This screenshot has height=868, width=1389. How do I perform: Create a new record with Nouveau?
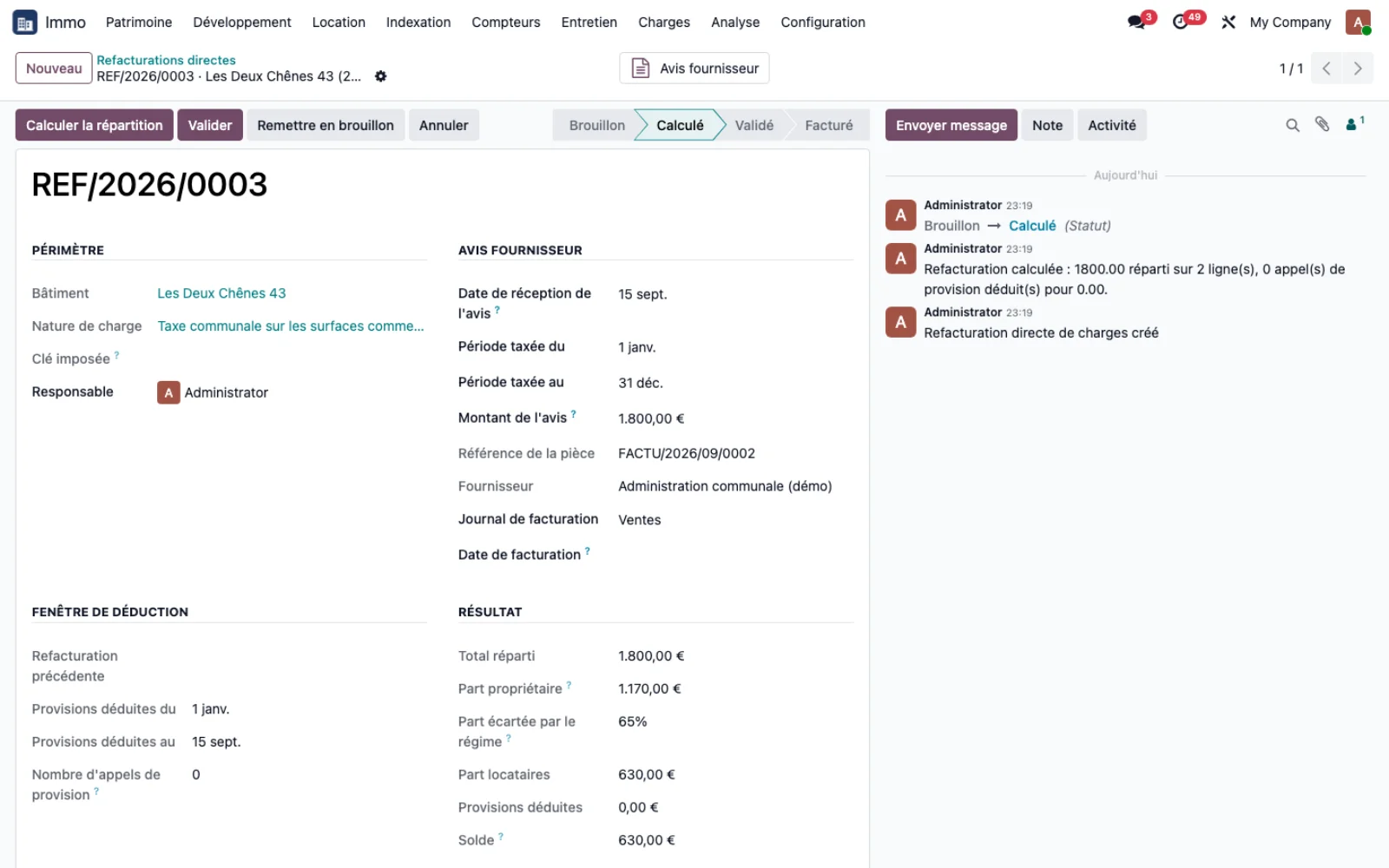pos(54,69)
